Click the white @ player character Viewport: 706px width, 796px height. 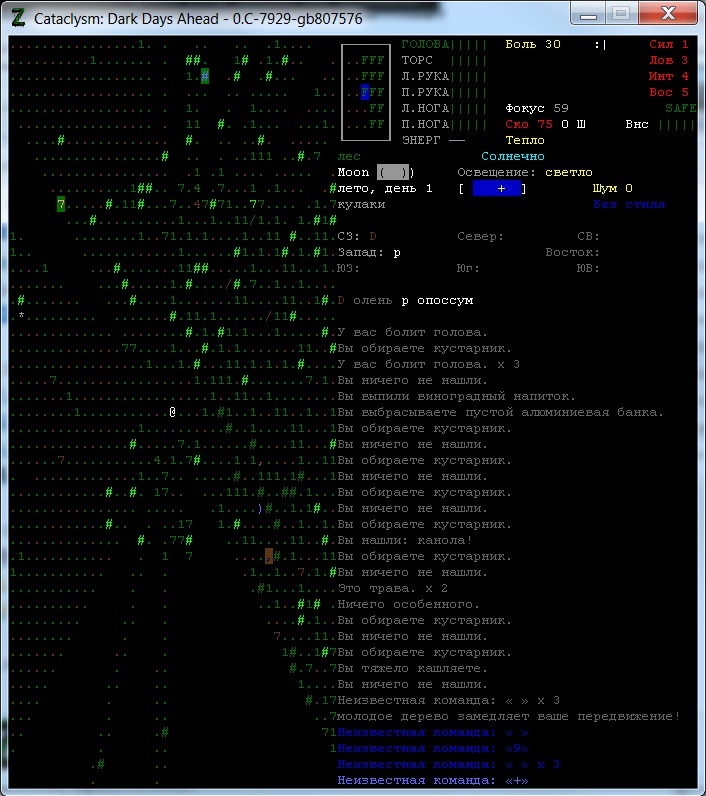(x=172, y=412)
